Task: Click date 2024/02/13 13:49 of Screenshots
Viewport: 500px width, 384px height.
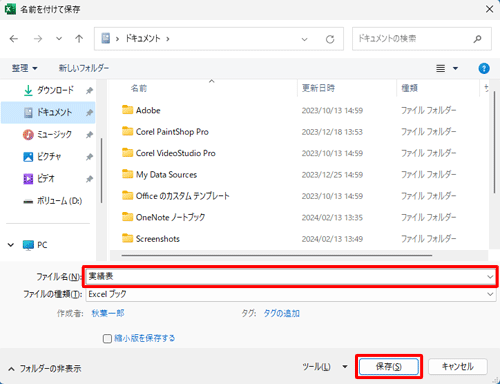Action: [x=332, y=239]
